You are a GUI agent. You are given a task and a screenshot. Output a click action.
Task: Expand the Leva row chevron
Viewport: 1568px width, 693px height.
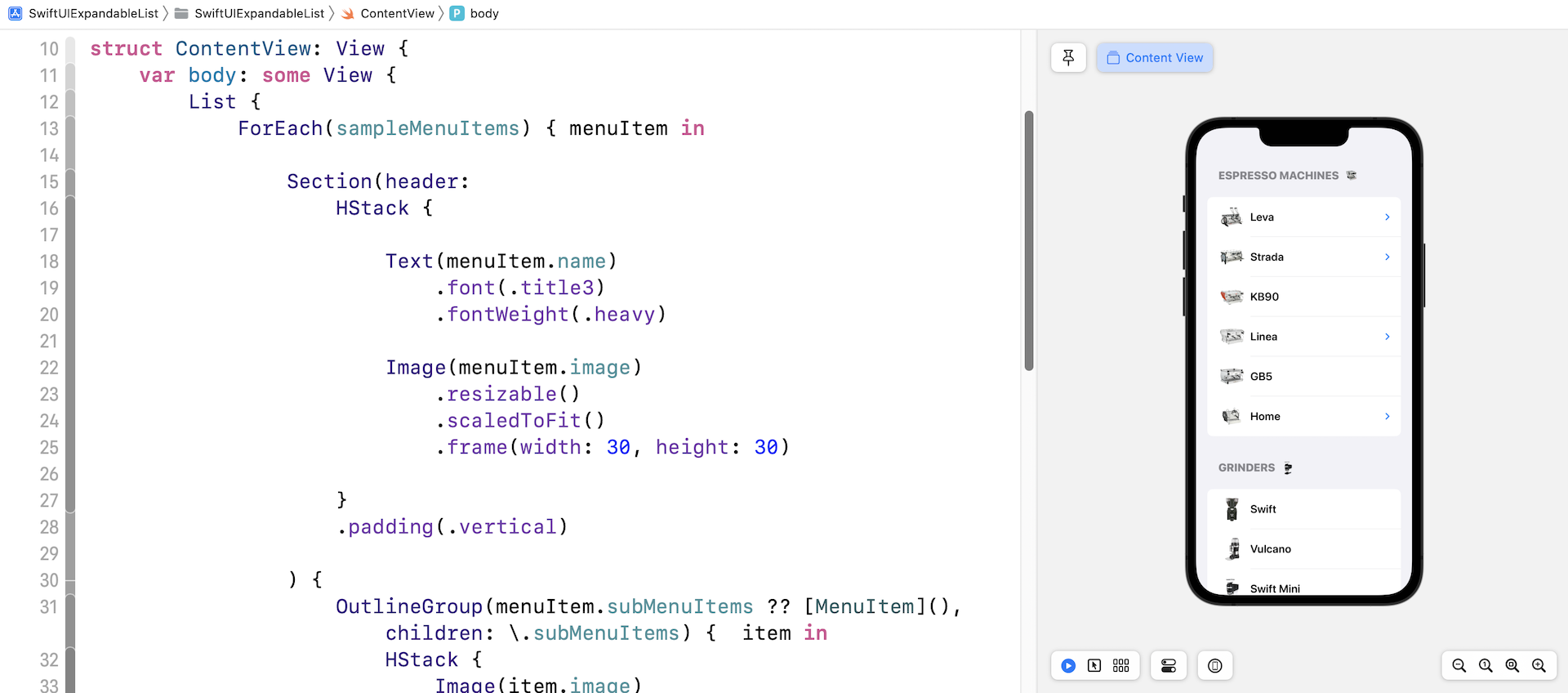click(x=1387, y=217)
